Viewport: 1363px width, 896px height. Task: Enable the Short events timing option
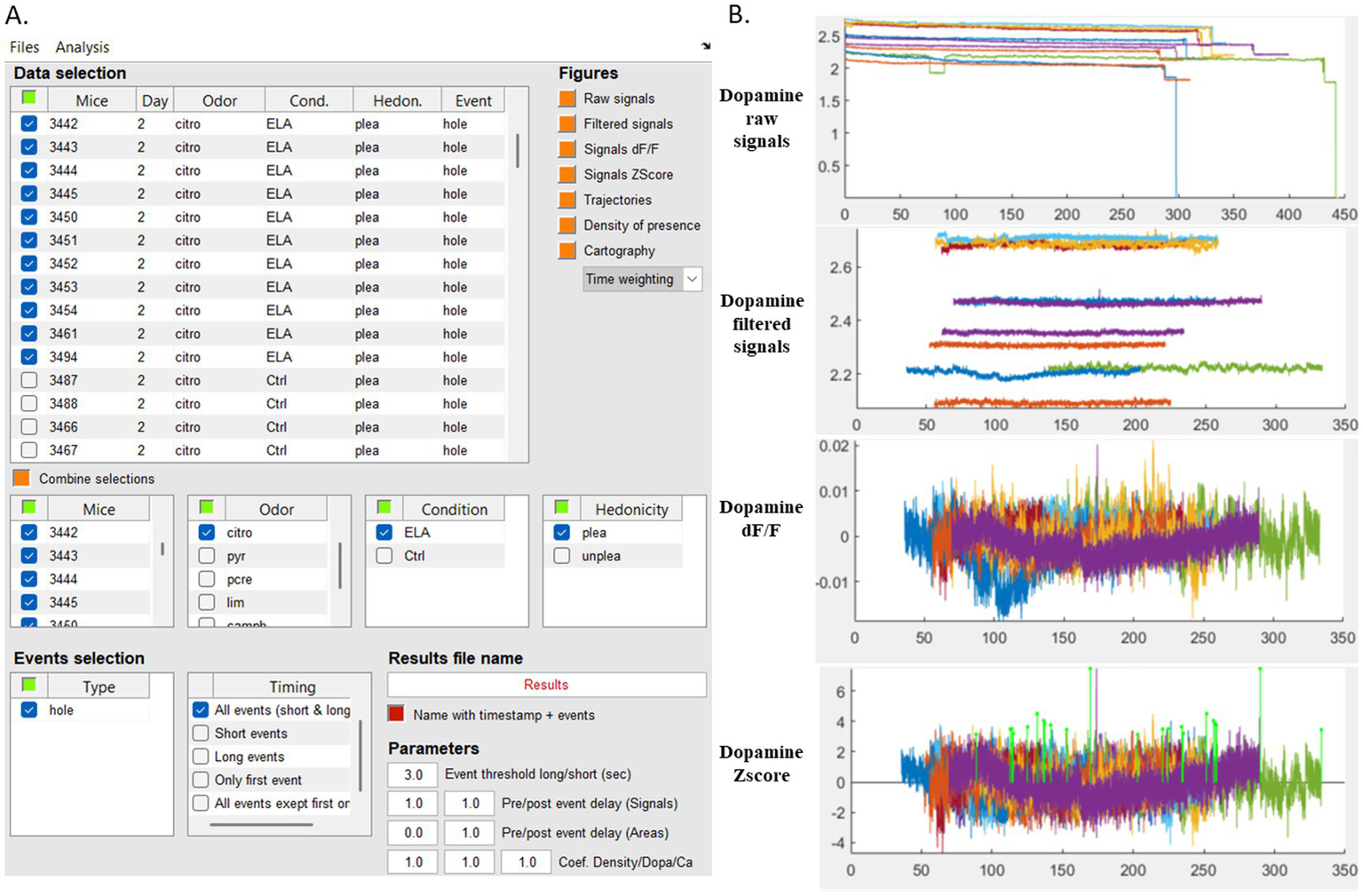click(x=200, y=733)
